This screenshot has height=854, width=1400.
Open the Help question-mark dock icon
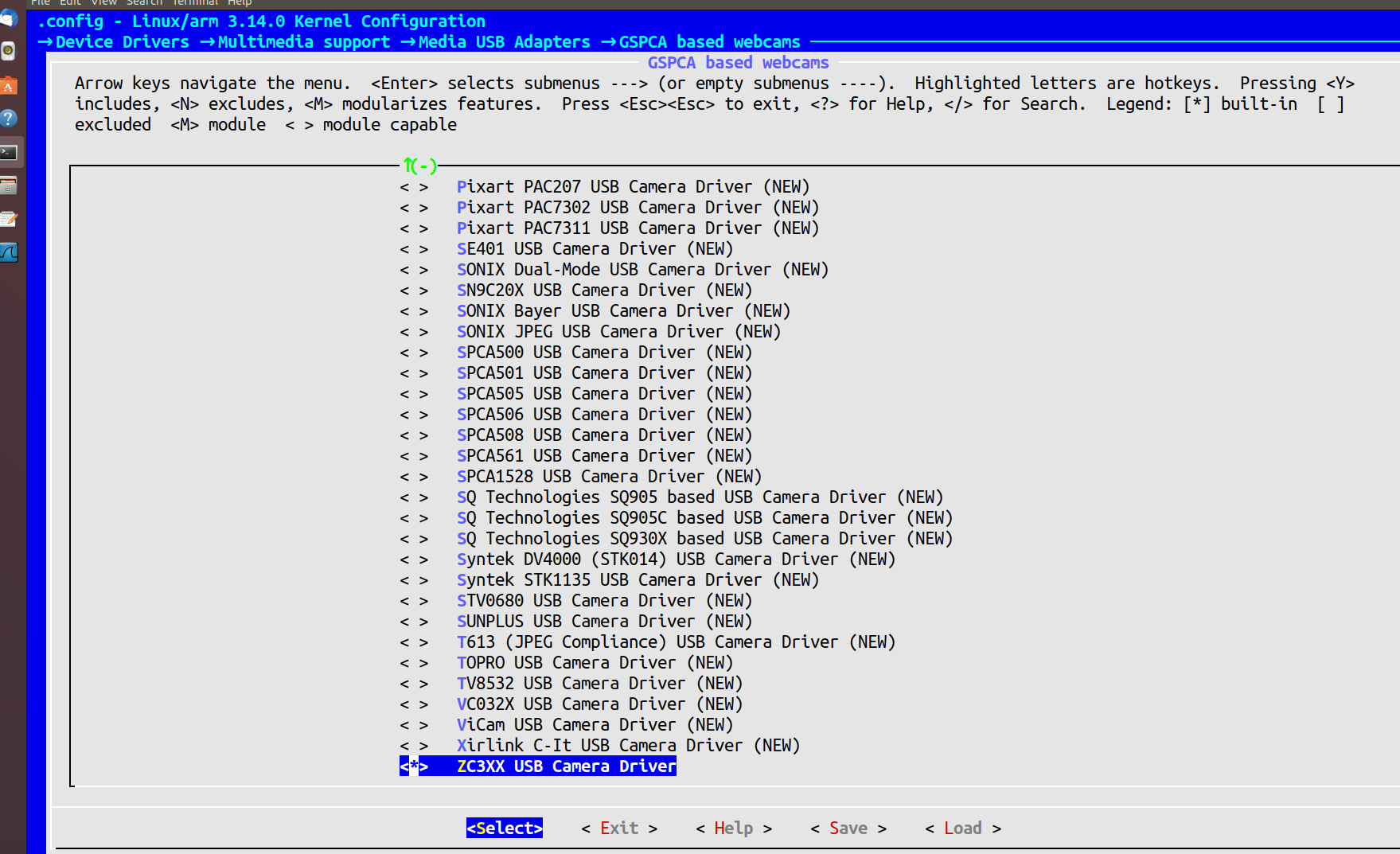tap(9, 119)
